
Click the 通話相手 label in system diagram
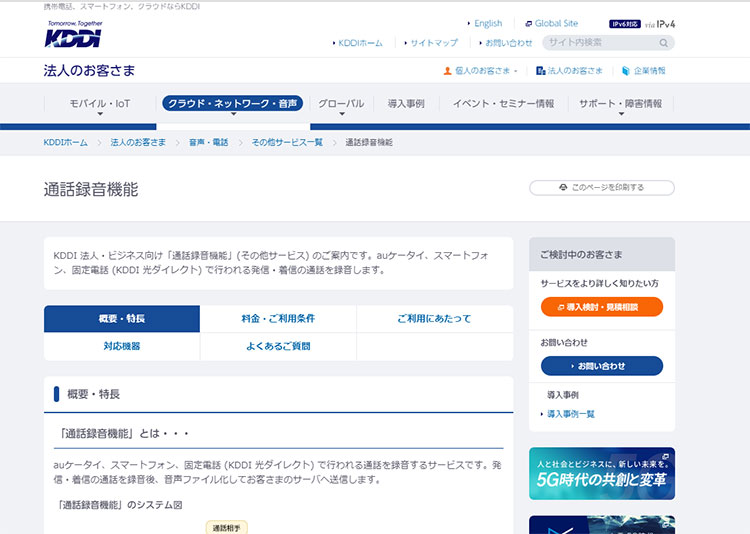point(227,528)
